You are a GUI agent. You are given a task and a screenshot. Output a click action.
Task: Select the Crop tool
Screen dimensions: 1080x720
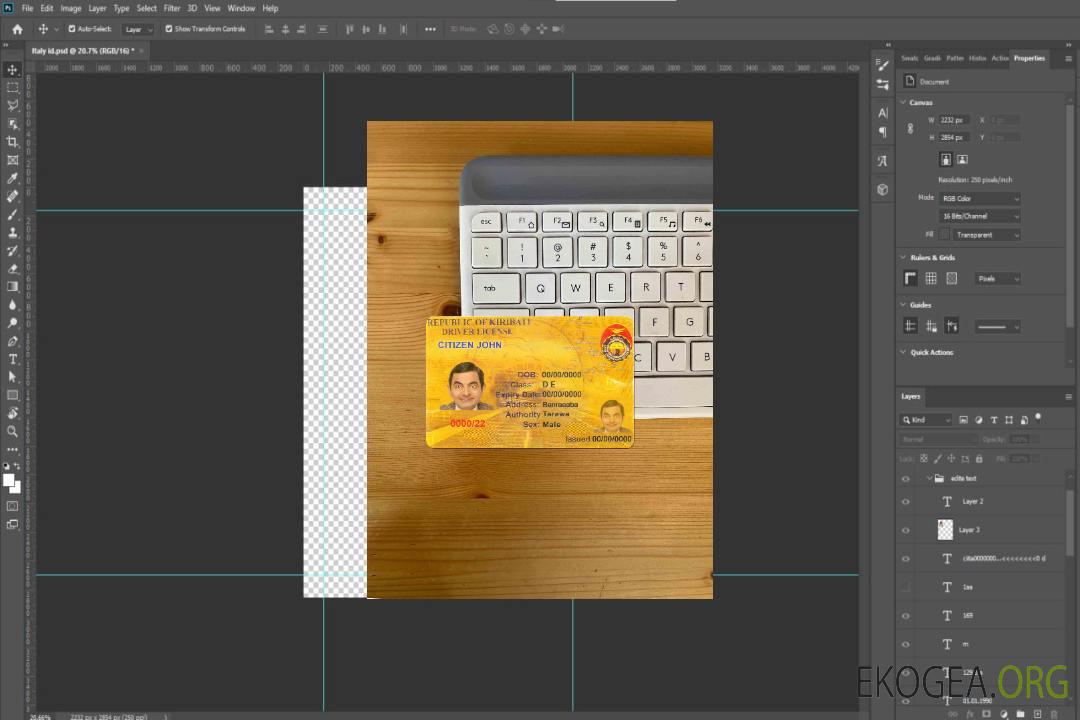point(13,142)
